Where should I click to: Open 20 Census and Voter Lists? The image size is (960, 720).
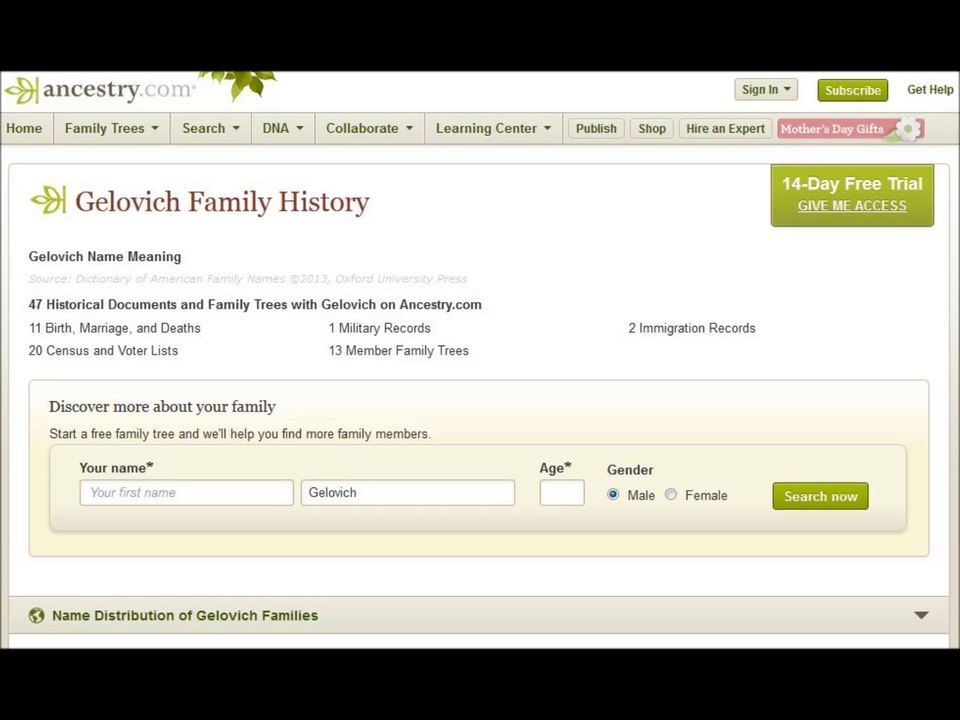point(103,351)
